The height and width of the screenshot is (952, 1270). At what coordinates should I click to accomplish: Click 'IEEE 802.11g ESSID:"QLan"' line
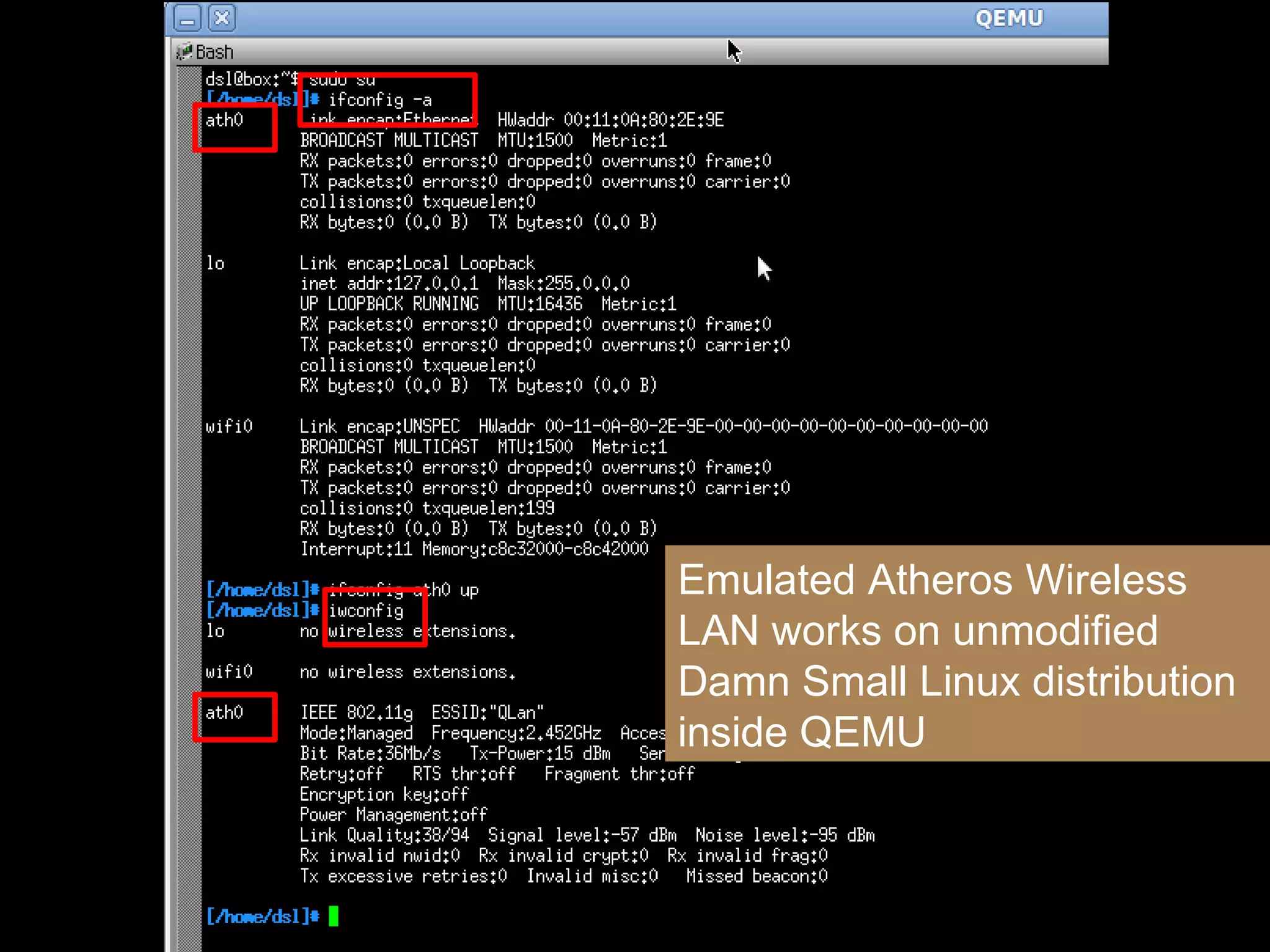(422, 713)
